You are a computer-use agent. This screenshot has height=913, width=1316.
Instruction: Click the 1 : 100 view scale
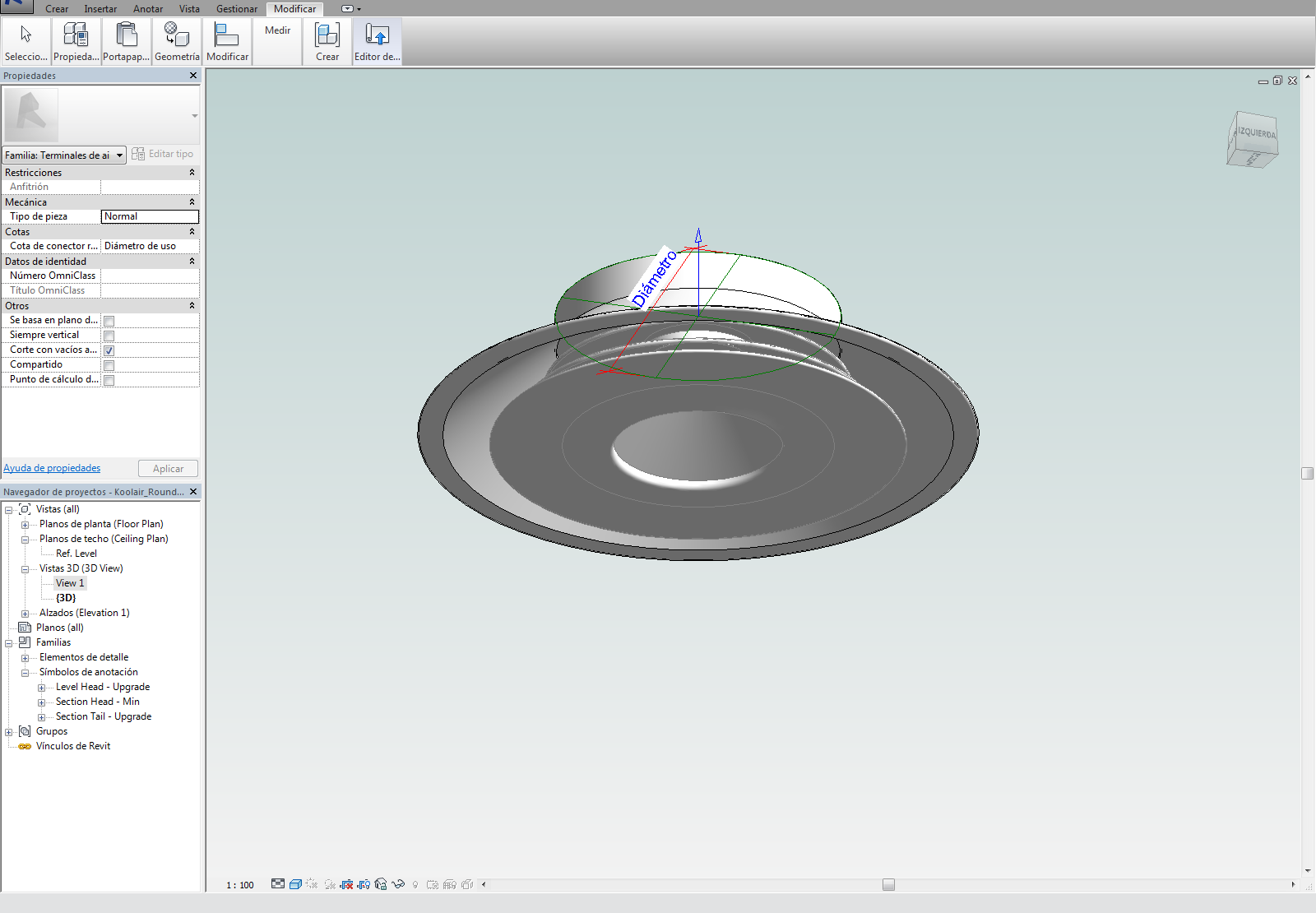pyautogui.click(x=240, y=885)
